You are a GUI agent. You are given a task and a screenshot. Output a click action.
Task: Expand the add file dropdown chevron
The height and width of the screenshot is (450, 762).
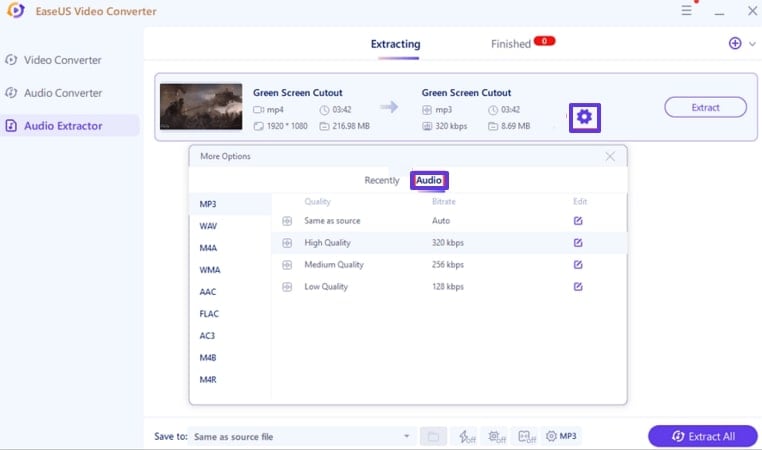(752, 44)
